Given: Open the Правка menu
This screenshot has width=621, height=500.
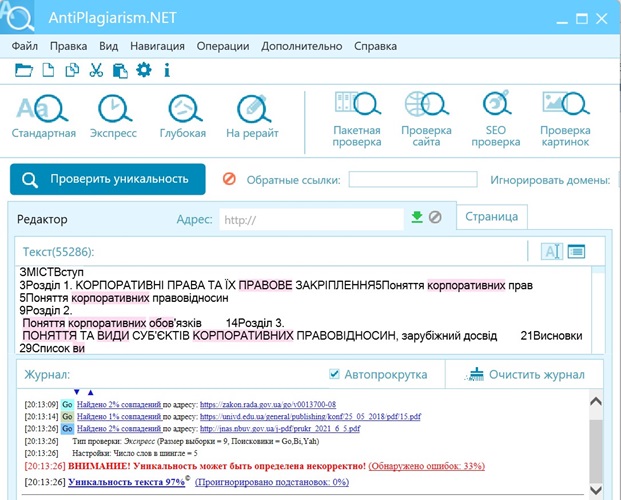Looking at the screenshot, I should click(69, 46).
